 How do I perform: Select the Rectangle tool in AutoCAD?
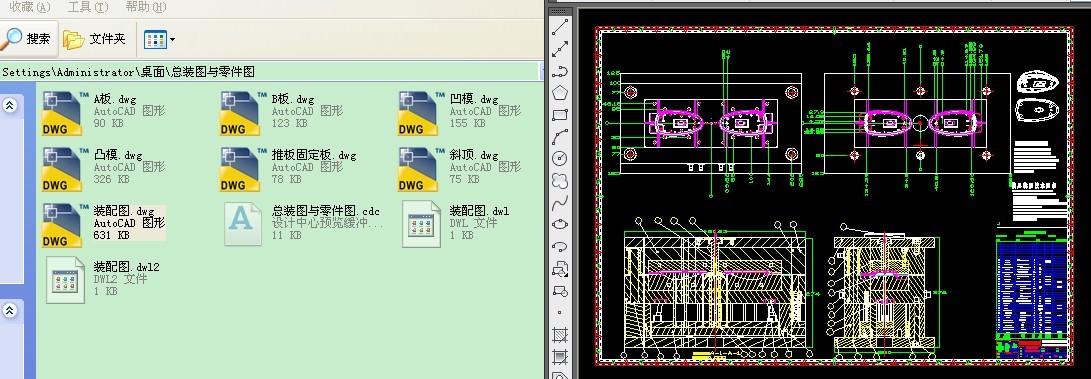[x=559, y=115]
